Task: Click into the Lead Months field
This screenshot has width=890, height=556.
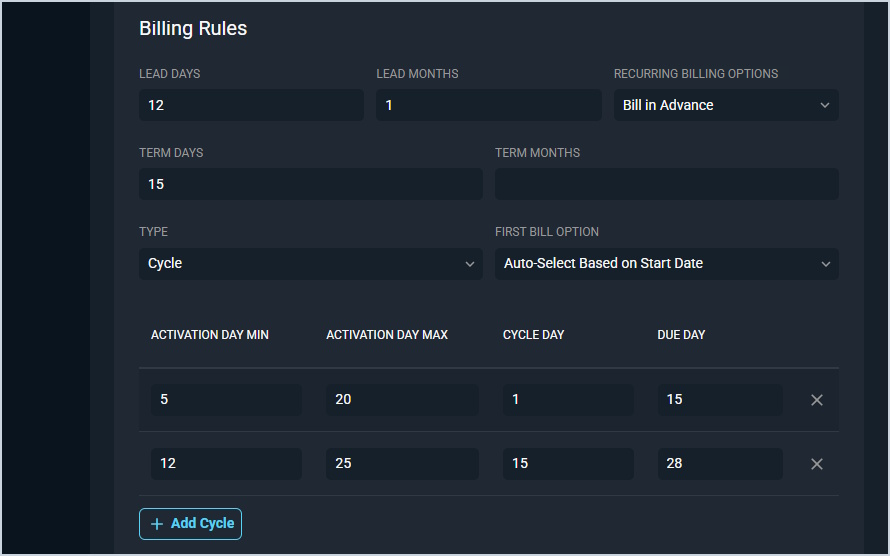Action: pos(488,105)
